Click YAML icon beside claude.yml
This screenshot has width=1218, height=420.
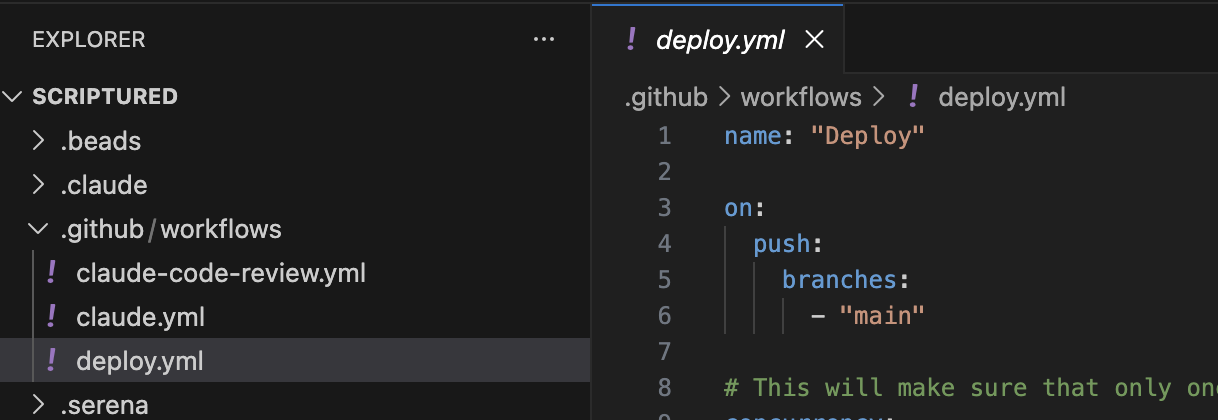[52, 316]
